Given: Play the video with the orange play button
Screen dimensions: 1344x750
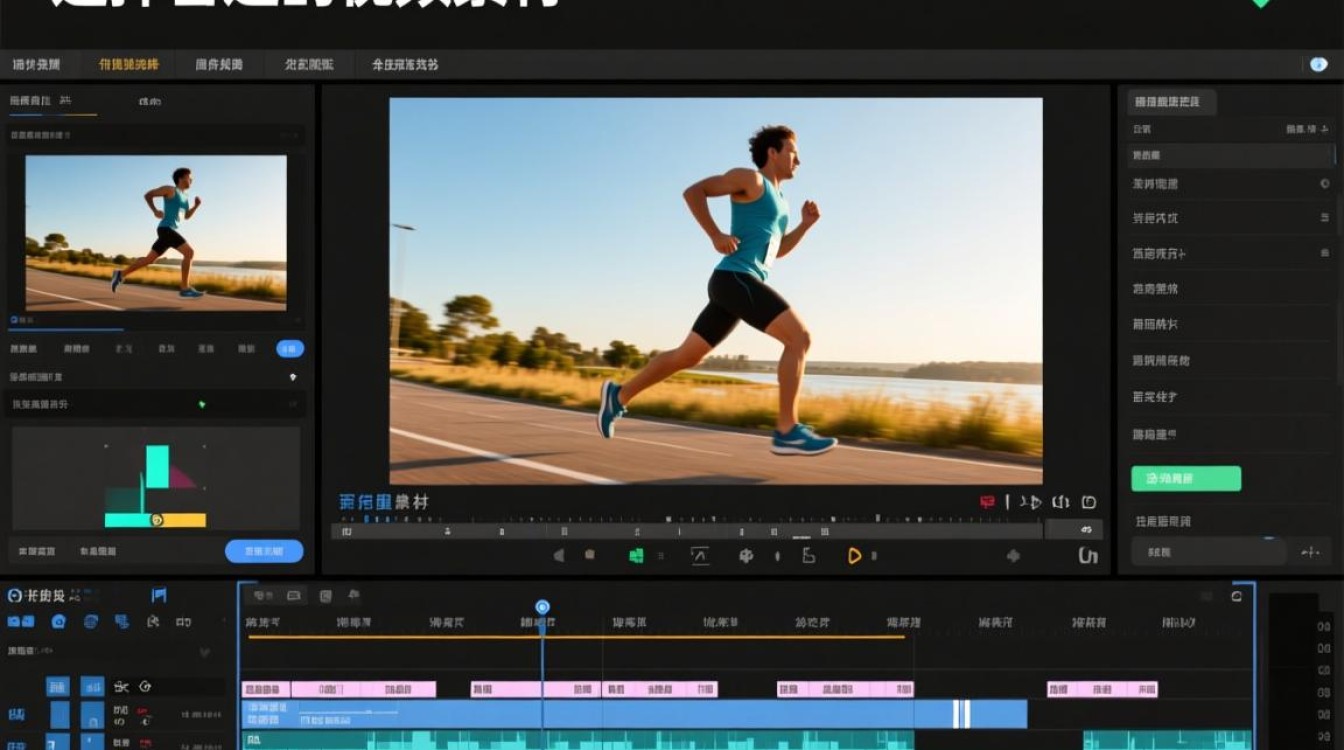Looking at the screenshot, I should click(854, 556).
